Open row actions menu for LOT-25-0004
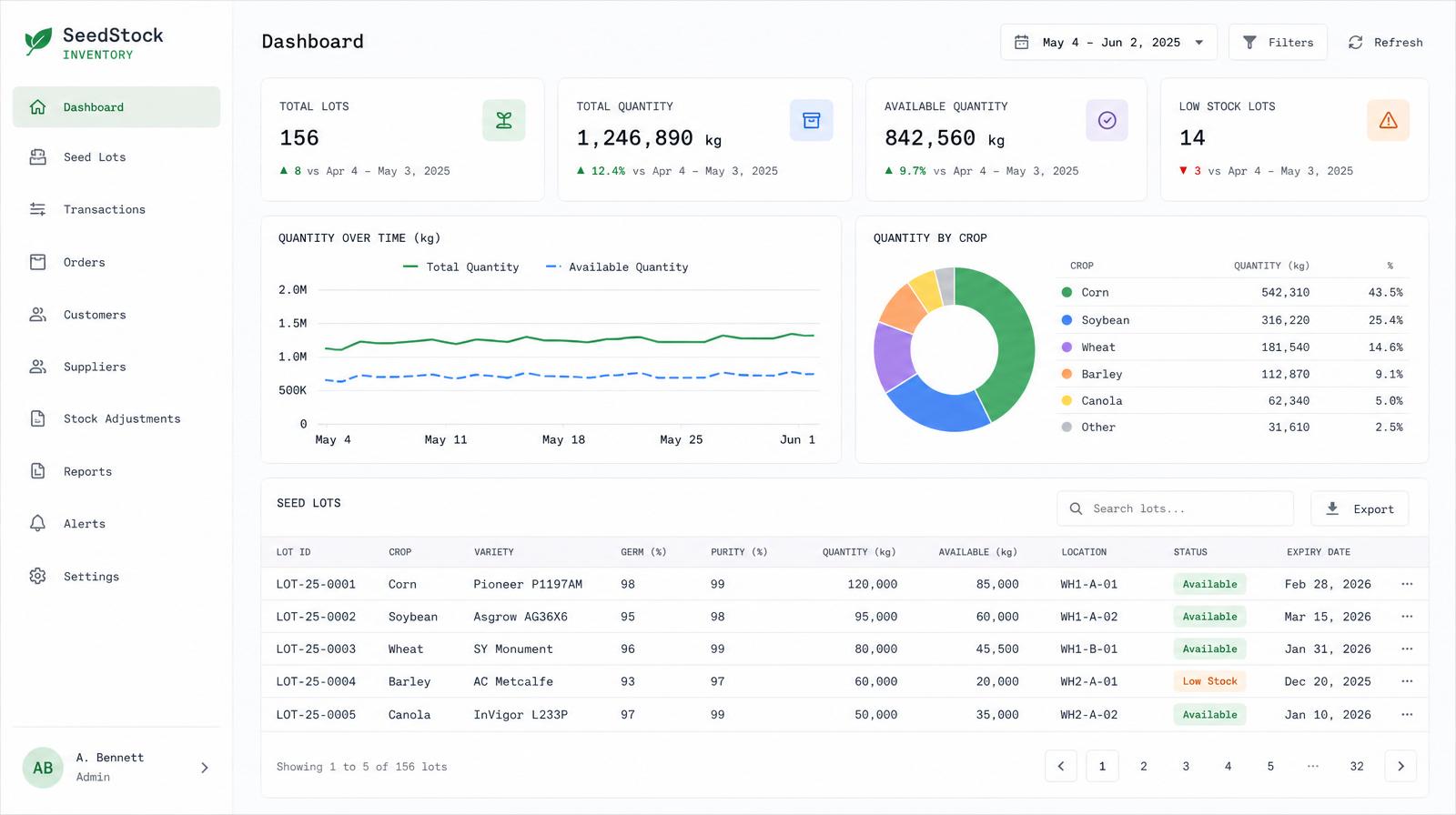 pyautogui.click(x=1407, y=681)
